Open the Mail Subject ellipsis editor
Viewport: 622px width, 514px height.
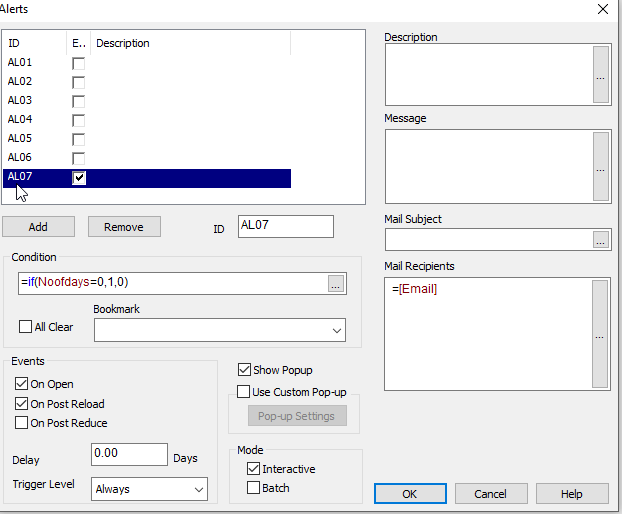coord(601,240)
